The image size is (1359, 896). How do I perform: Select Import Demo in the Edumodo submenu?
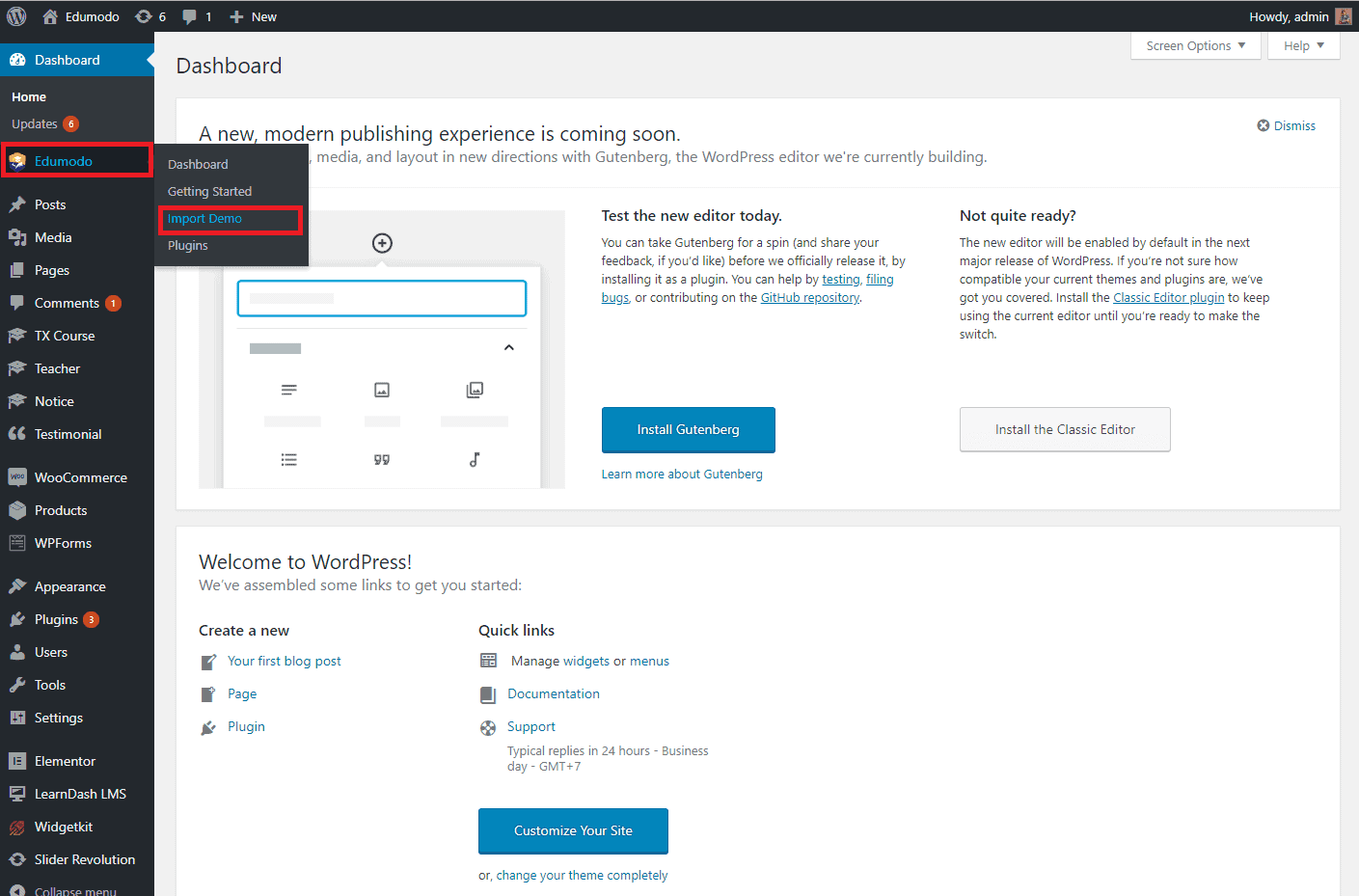coord(203,219)
